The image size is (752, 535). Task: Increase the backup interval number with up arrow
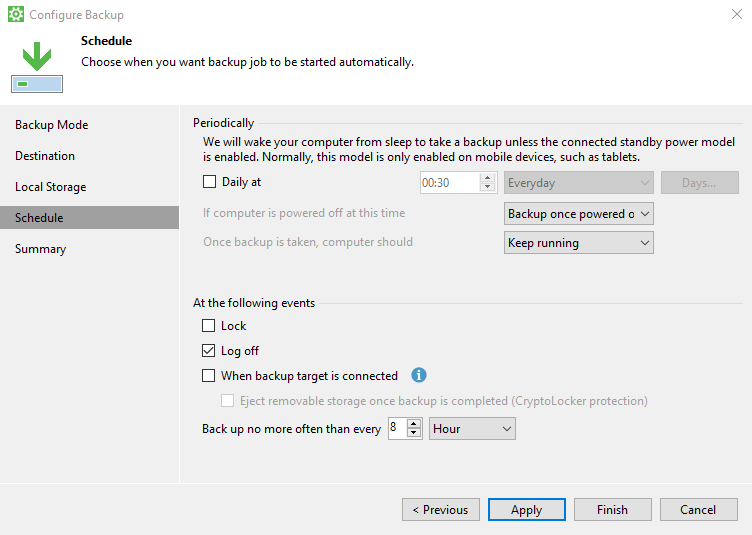(414, 424)
